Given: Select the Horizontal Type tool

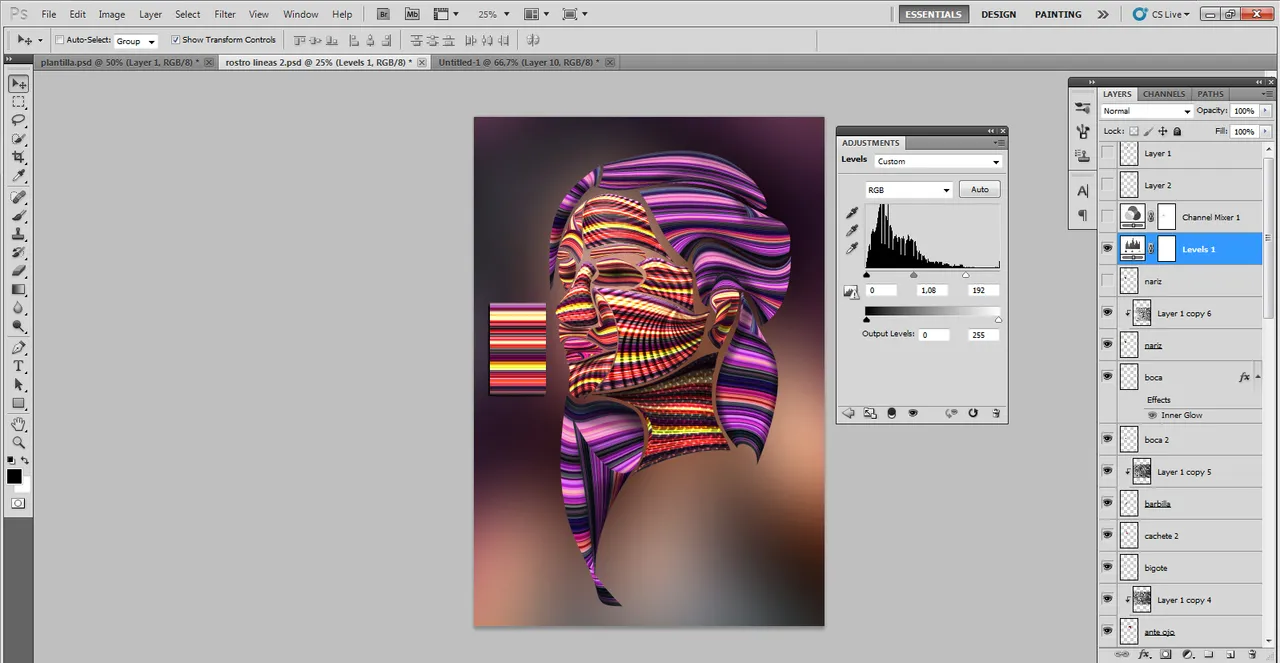Looking at the screenshot, I should 18,366.
